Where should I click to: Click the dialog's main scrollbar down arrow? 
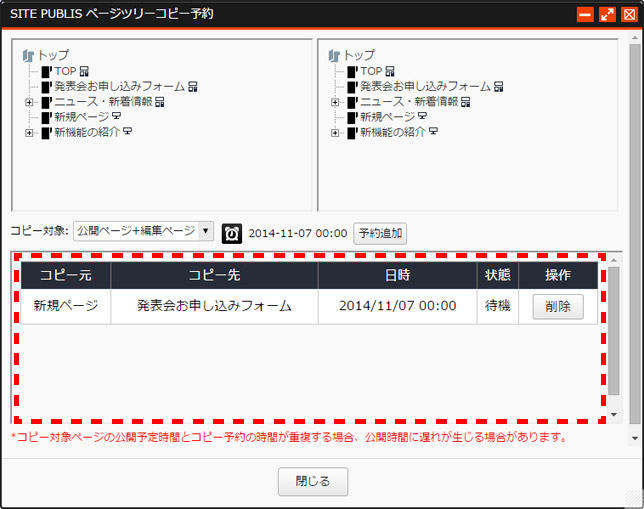[x=635, y=438]
